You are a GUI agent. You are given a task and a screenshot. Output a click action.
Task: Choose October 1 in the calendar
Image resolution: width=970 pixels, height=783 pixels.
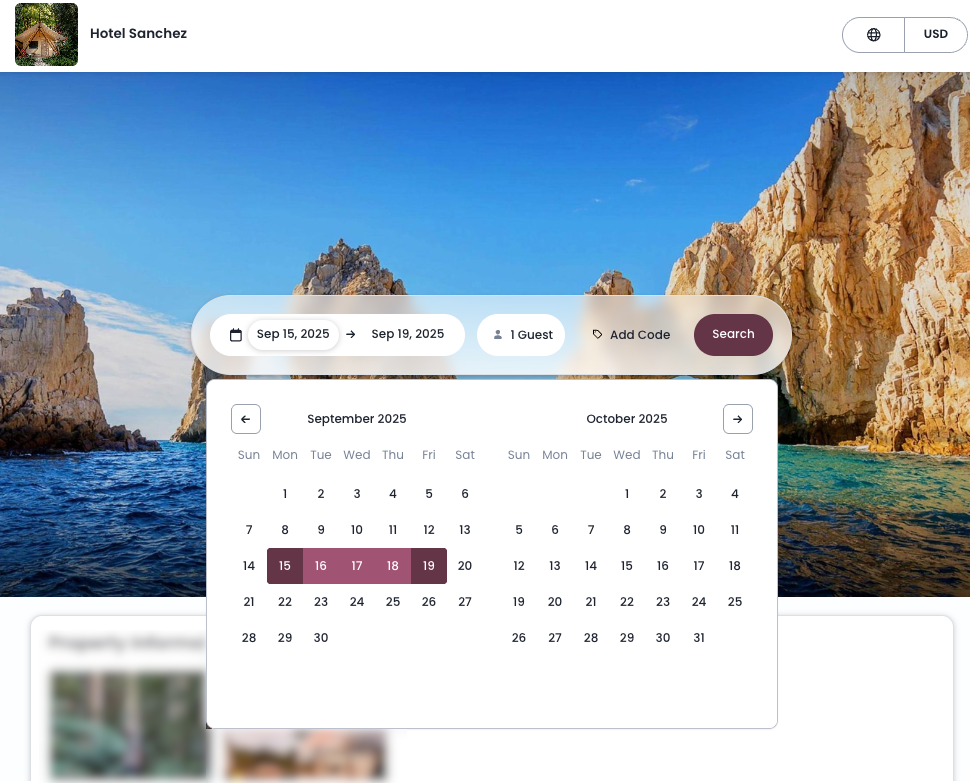627,494
